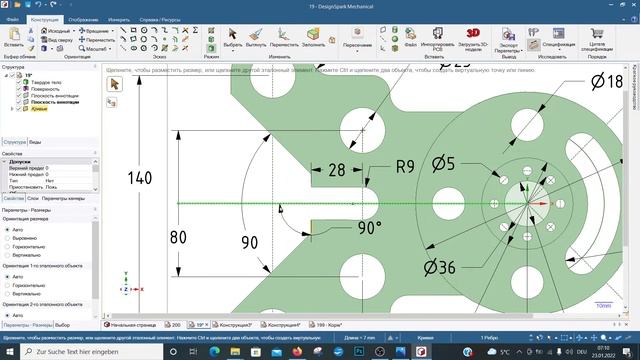Click the quick guide help icon at ribbon right
Screen dimensions: 640x360
tap(634, 20)
